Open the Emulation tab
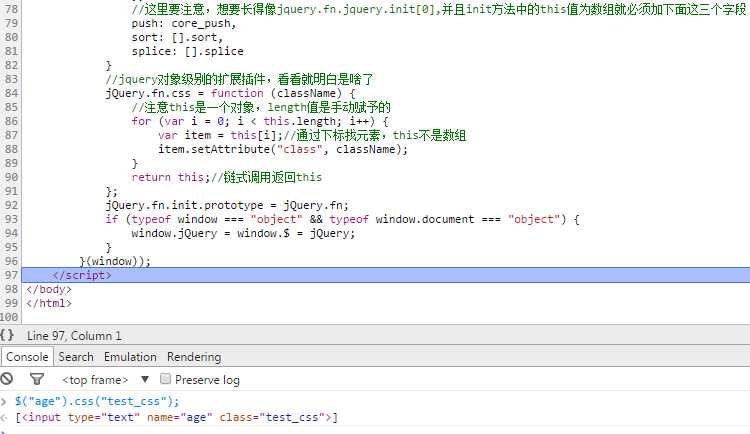This screenshot has width=750, height=434. 130,357
